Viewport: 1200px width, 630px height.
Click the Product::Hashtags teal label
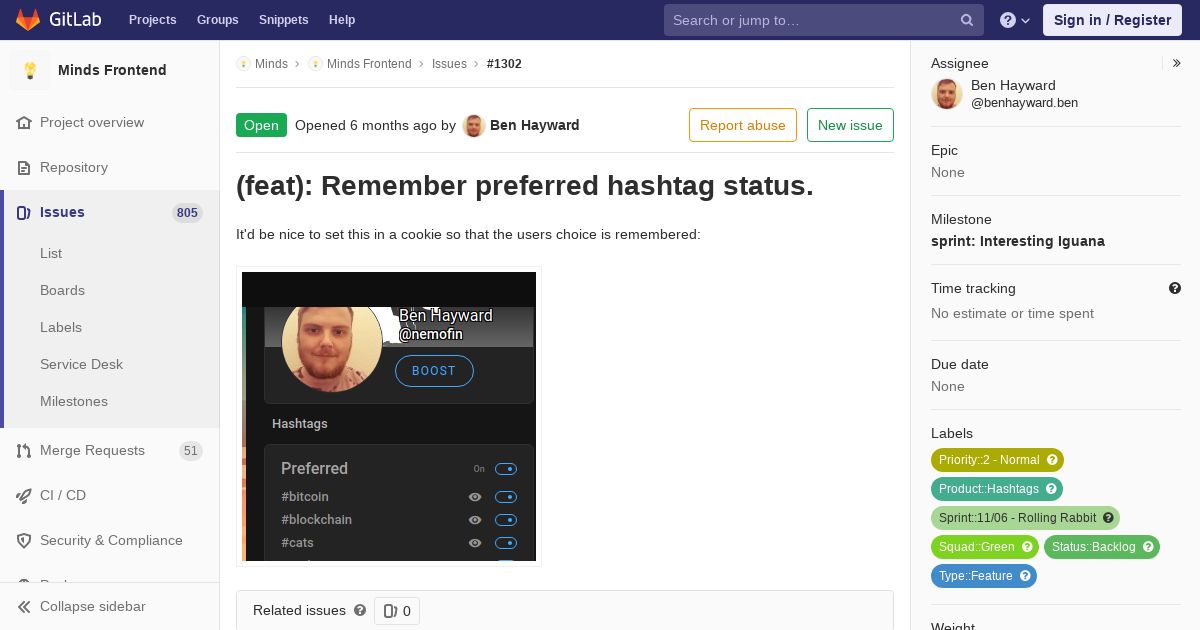click(989, 489)
